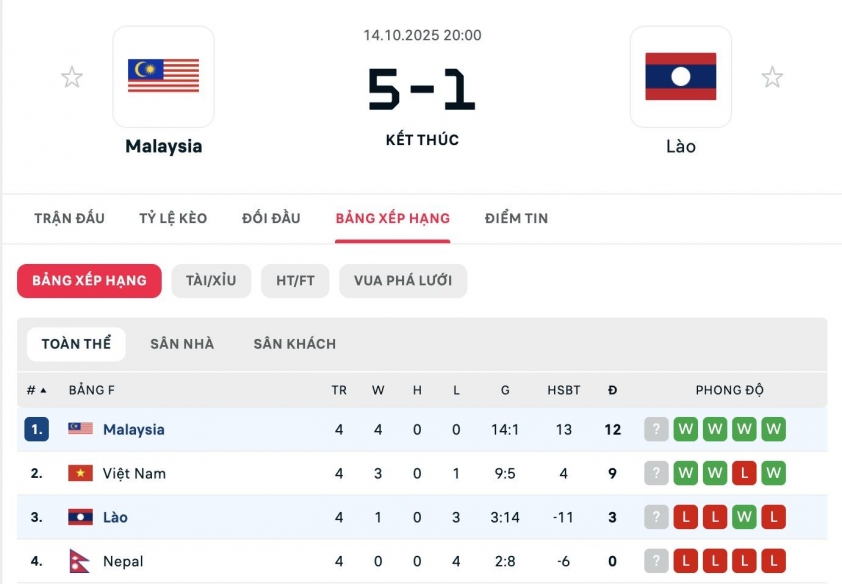Image resolution: width=842 pixels, height=584 pixels.
Task: Show the Vua Phá Lưới standings
Action: [403, 281]
